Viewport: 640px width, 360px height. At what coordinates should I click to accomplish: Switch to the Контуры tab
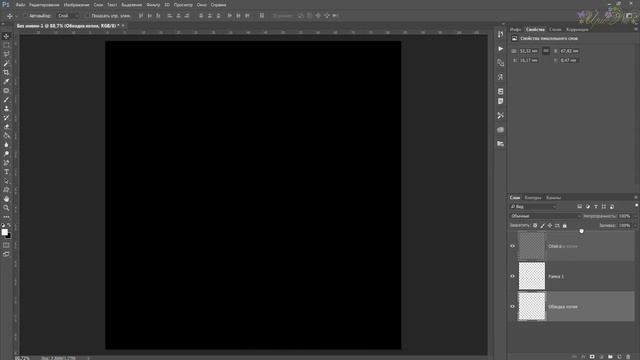pyautogui.click(x=533, y=198)
